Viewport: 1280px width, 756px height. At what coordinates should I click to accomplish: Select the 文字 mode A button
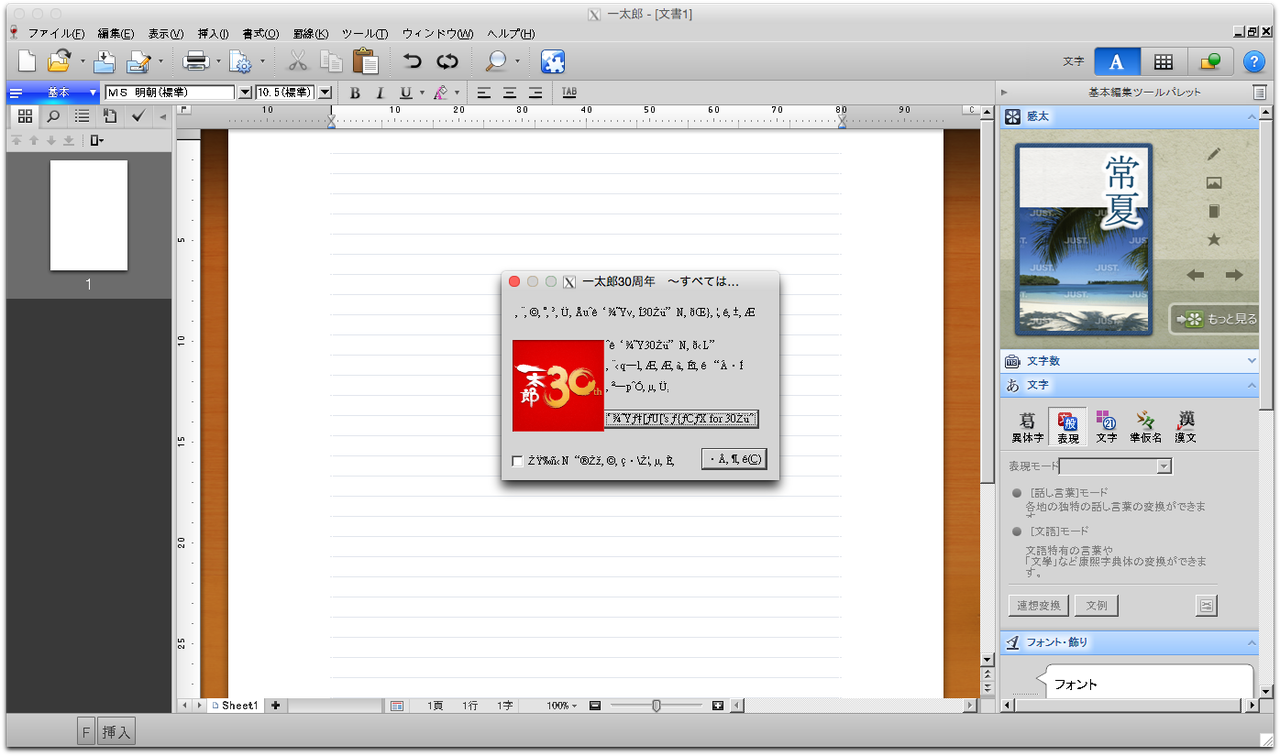pos(1117,61)
